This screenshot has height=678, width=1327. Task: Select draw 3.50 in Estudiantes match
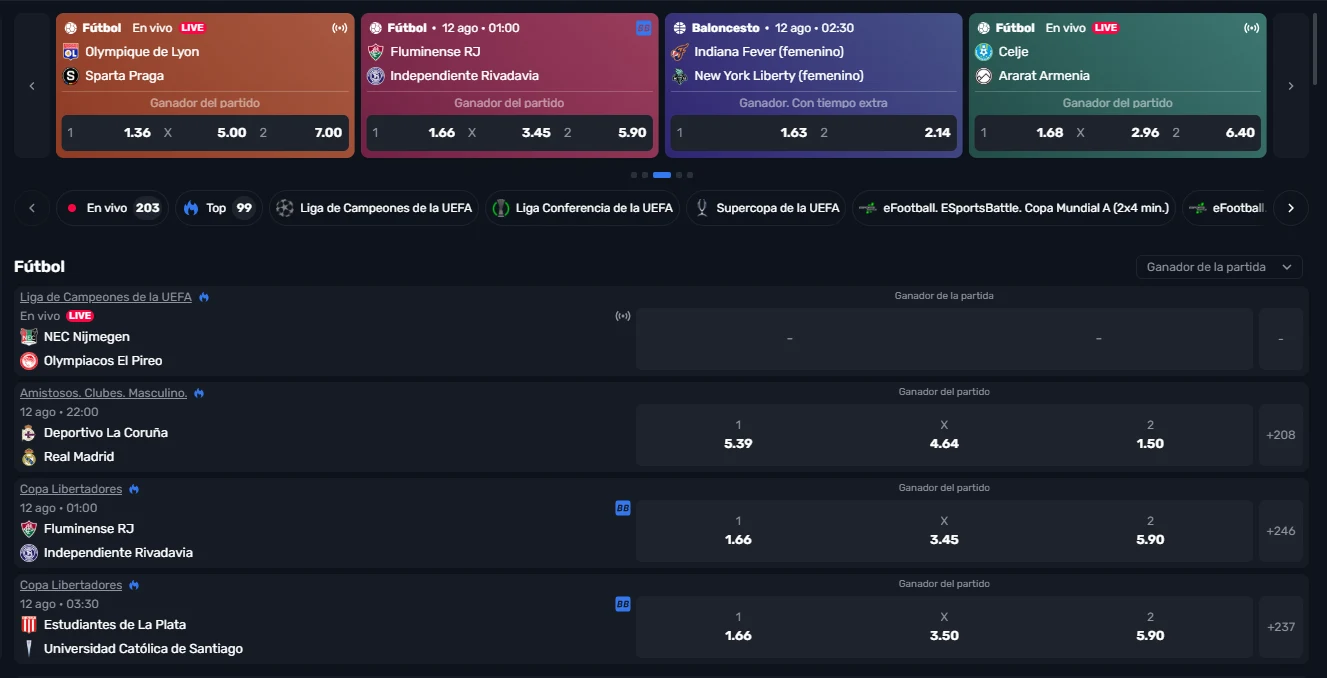click(944, 627)
